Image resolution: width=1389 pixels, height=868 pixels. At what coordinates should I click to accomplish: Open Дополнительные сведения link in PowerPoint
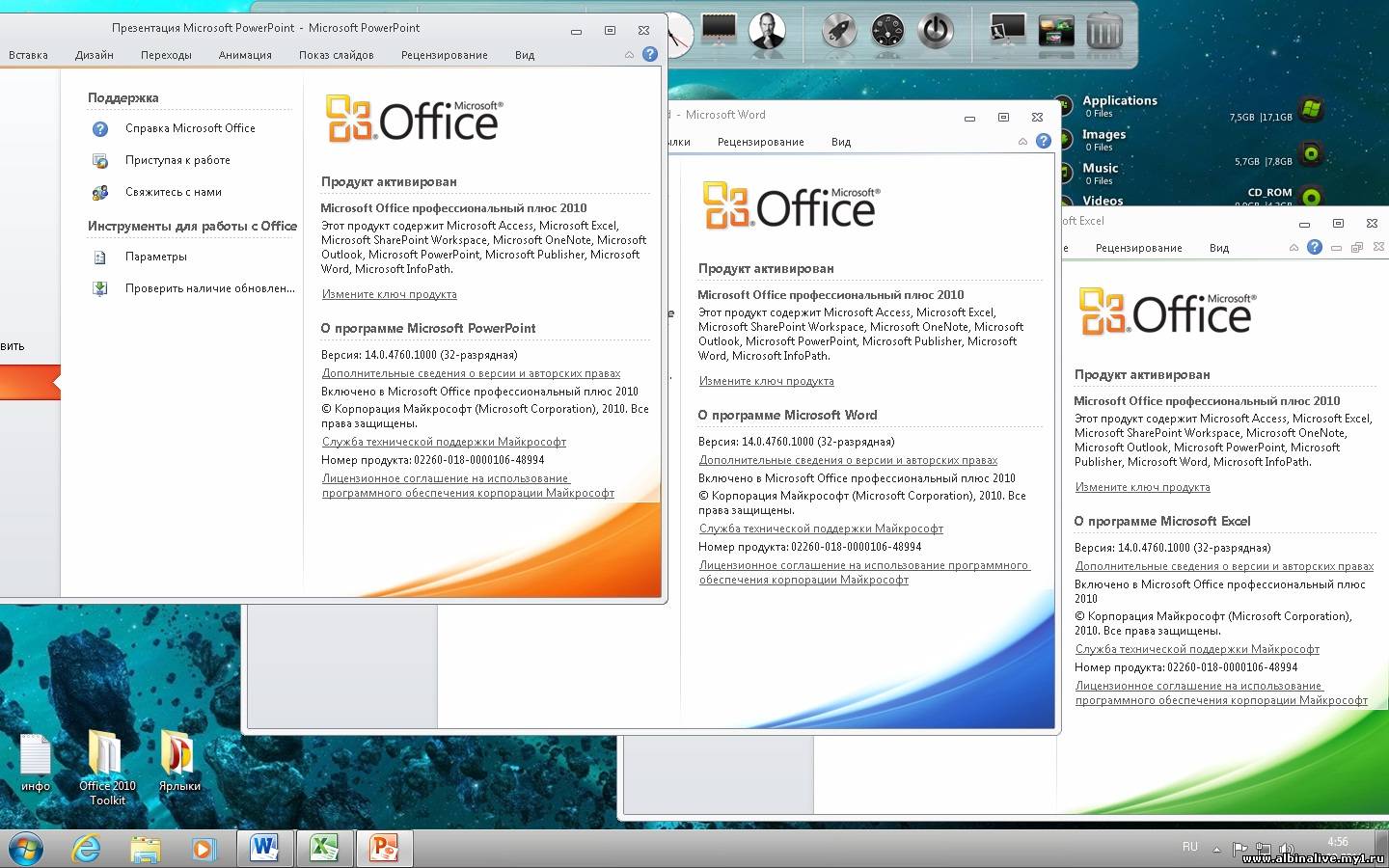(x=472, y=373)
